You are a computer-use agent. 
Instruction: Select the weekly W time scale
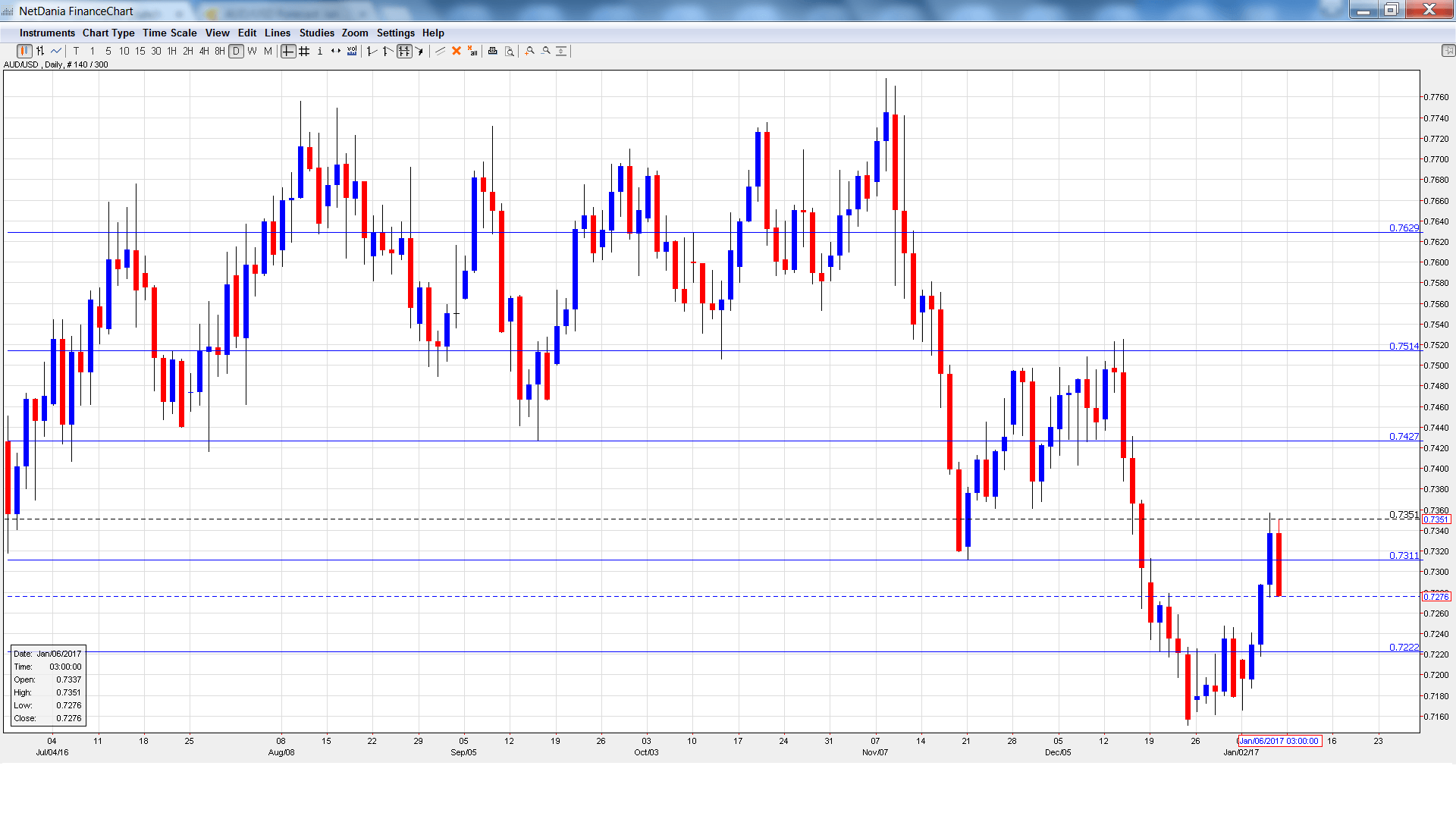pos(252,51)
